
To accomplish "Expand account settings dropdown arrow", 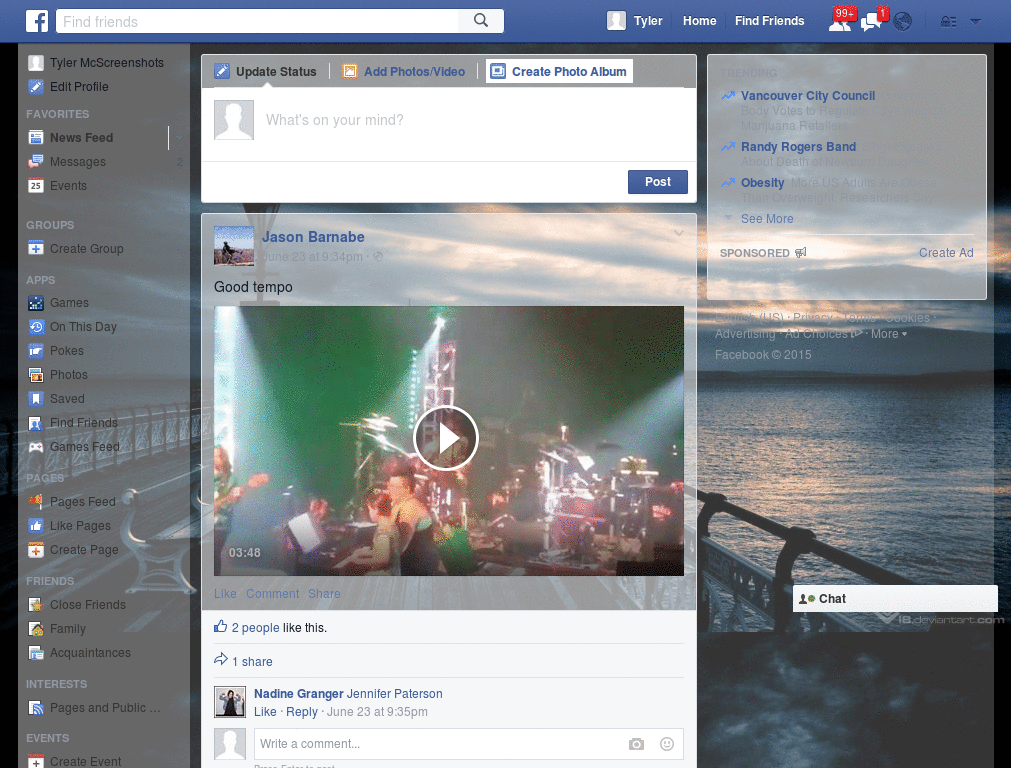I will [976, 22].
